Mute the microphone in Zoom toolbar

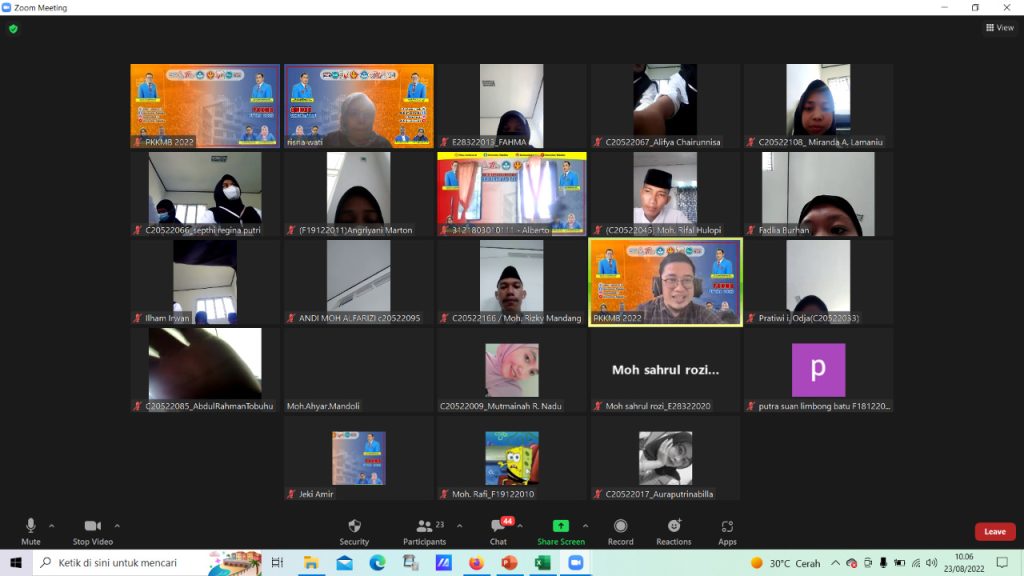[31, 527]
